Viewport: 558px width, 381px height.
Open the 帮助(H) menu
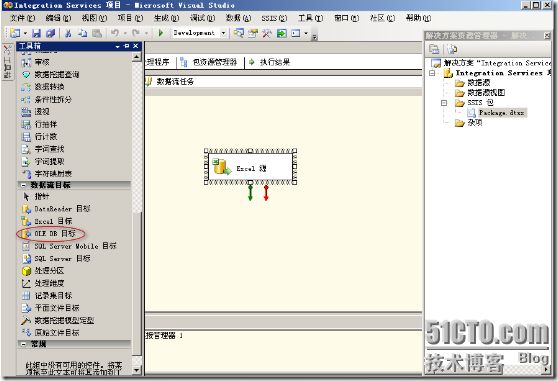(418, 18)
